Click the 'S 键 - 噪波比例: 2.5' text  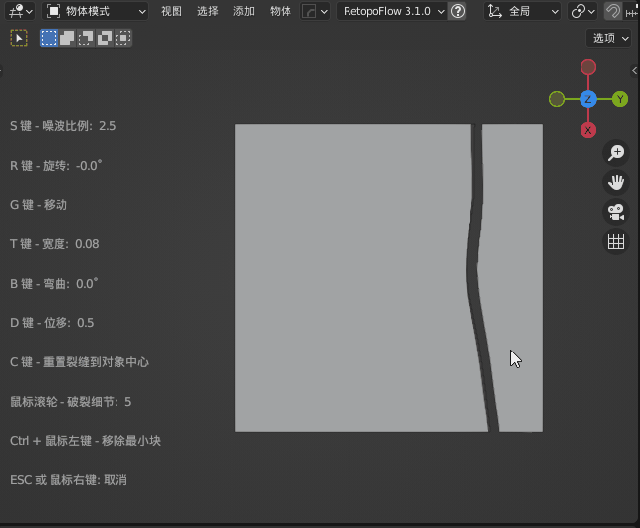(x=63, y=126)
